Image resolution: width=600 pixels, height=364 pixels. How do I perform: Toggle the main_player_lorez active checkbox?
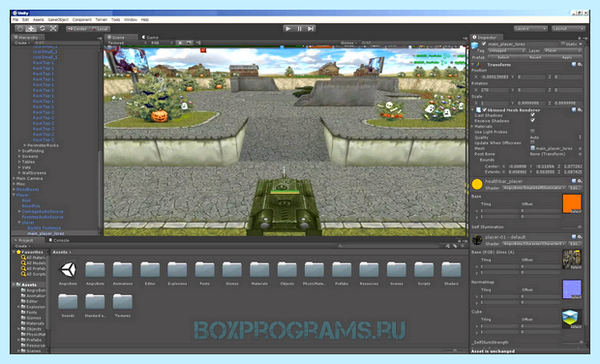pyautogui.click(x=484, y=44)
